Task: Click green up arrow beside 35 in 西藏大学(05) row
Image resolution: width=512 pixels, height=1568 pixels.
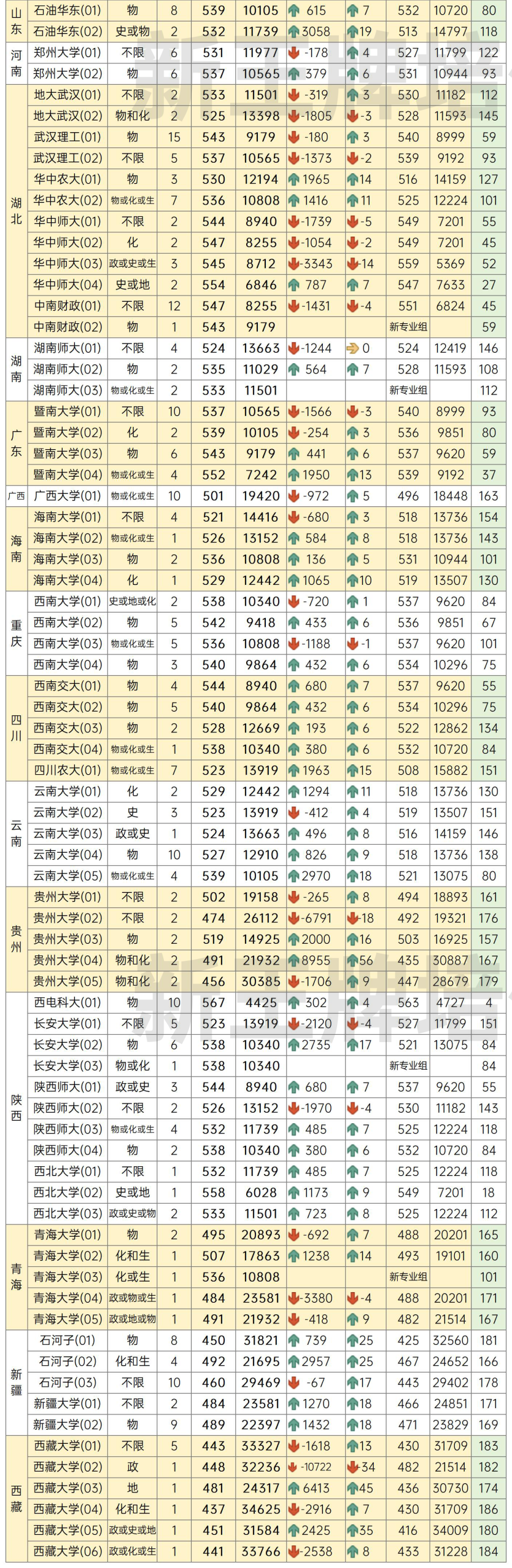Action: coord(352,1531)
